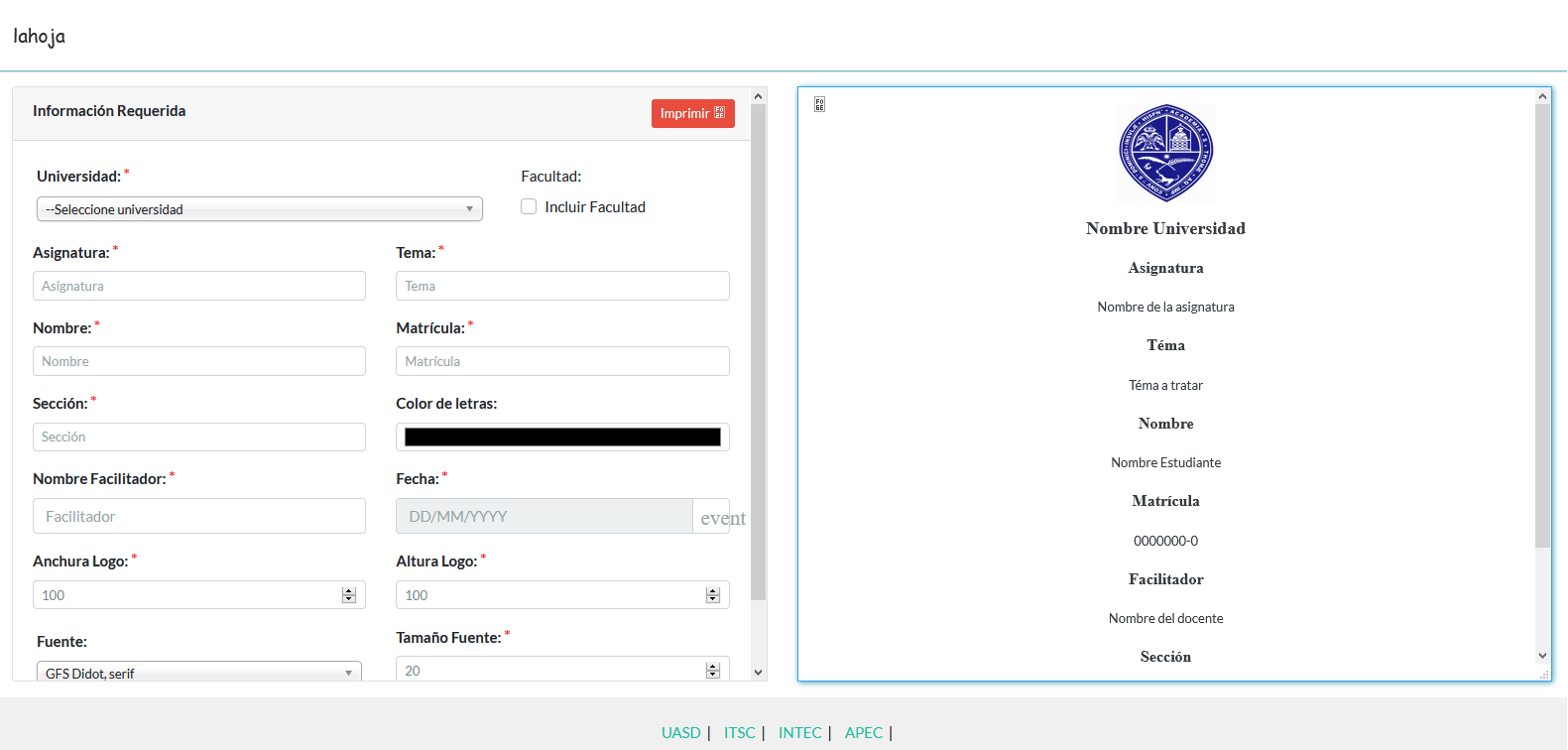Click 'Nombre Estudiante' preview text
The width and height of the screenshot is (1568, 750).
1165,462
